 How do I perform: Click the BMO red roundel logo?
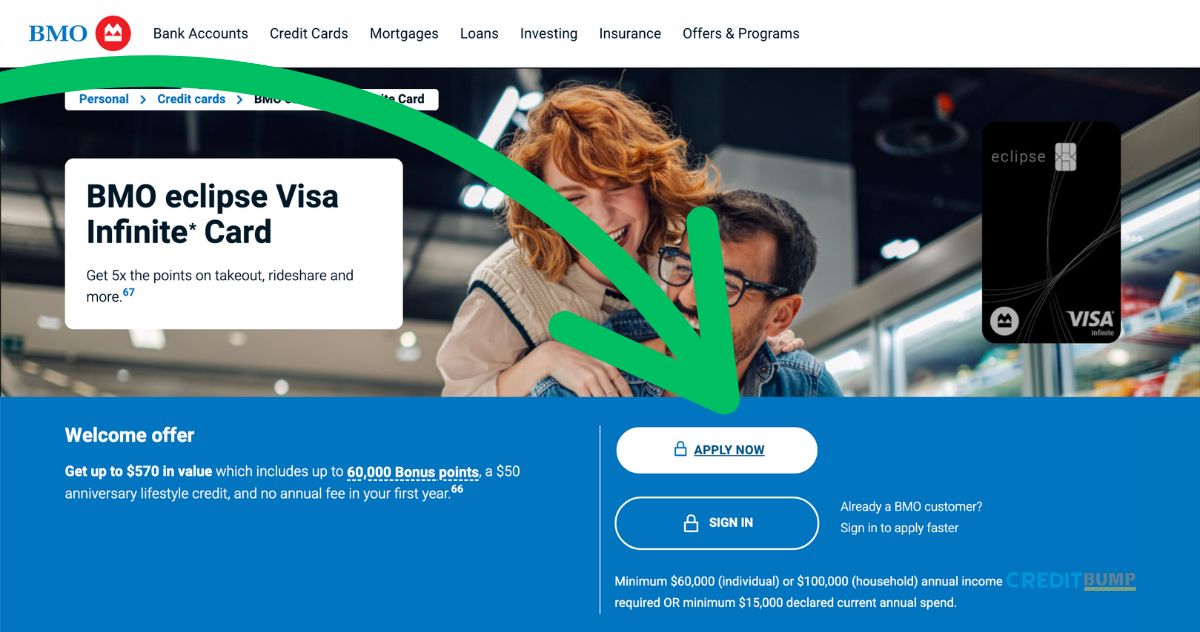coord(114,33)
